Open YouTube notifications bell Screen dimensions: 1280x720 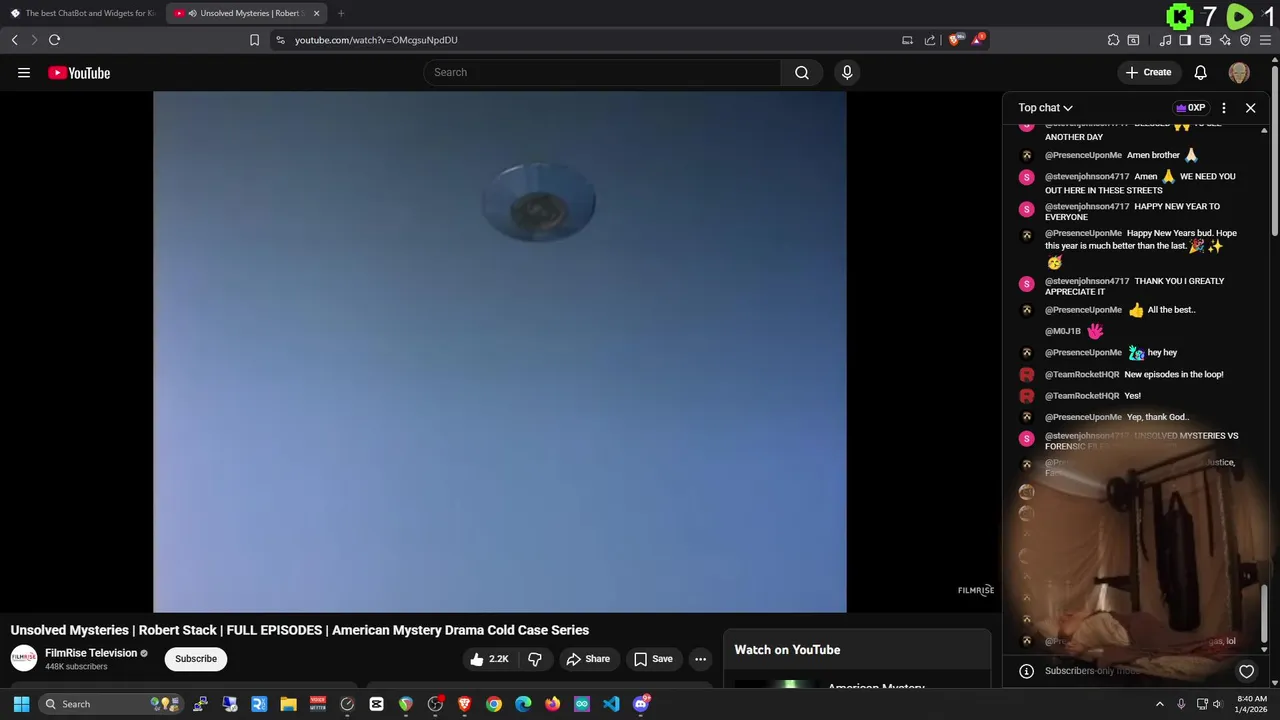(x=1201, y=72)
